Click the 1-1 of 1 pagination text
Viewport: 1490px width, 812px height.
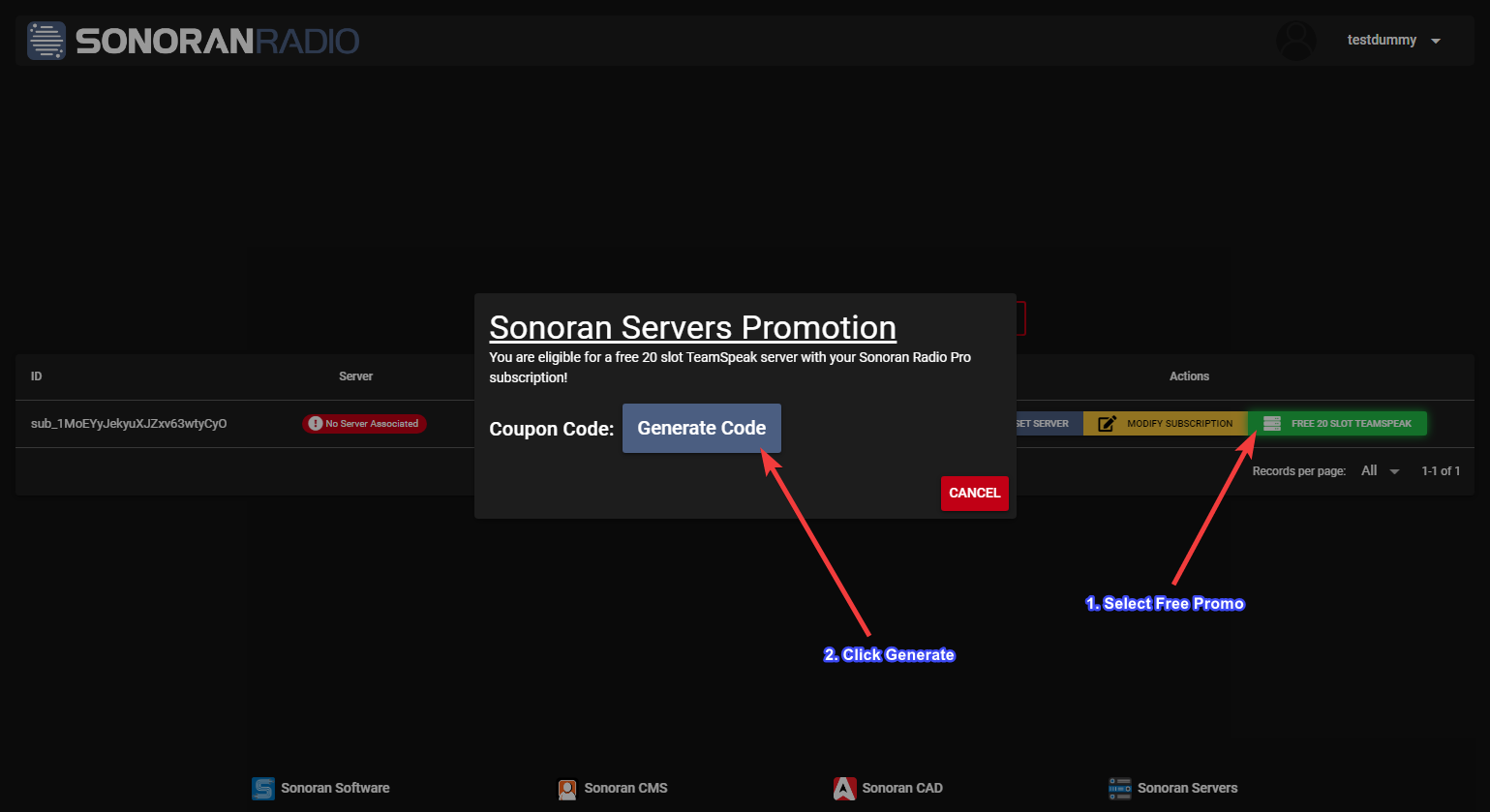click(1441, 470)
